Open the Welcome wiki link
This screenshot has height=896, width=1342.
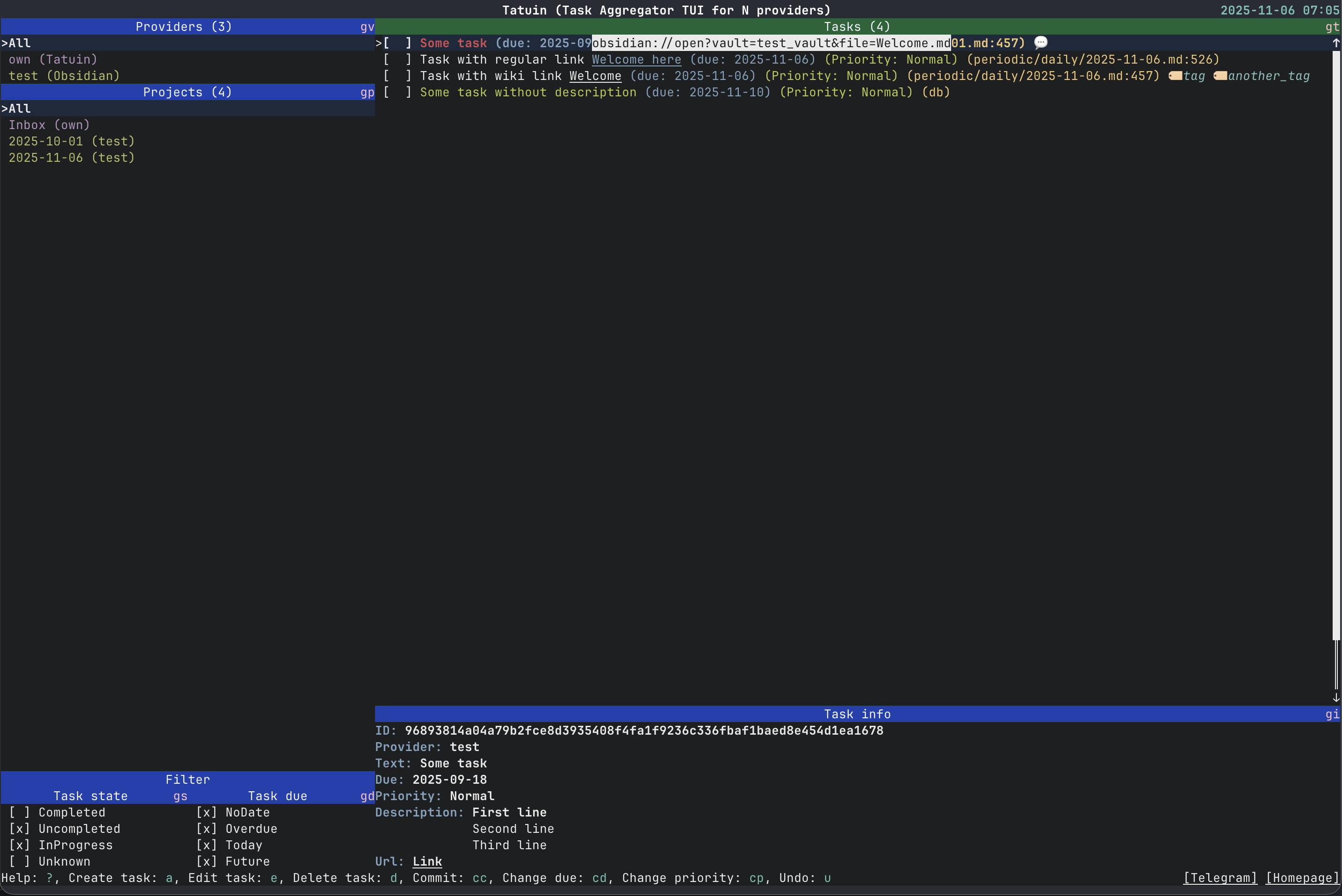click(595, 76)
